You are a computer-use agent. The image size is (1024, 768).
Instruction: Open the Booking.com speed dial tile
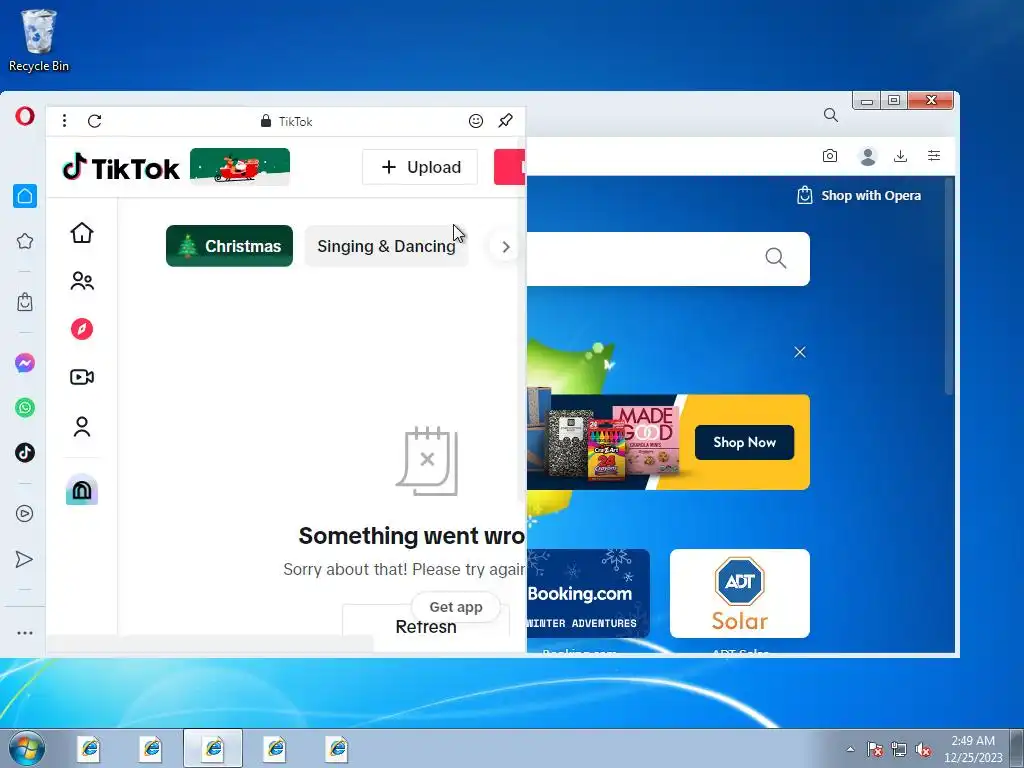point(588,594)
